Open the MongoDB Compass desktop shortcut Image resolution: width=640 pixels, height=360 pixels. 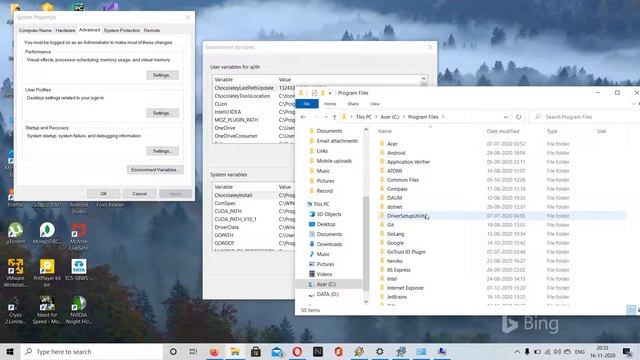[x=47, y=234]
